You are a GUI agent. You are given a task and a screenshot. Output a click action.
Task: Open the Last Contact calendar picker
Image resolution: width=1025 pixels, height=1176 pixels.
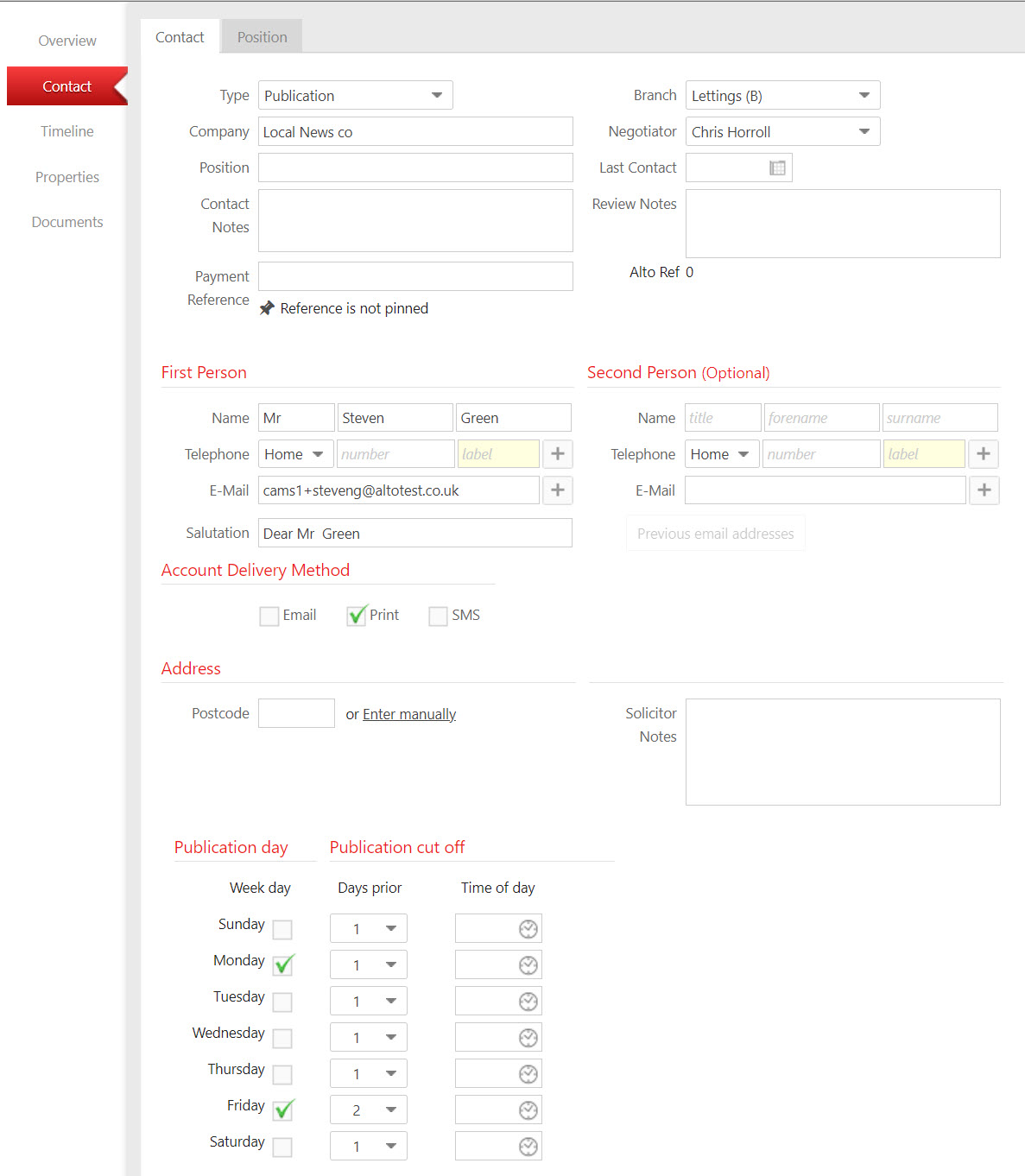[x=777, y=168]
